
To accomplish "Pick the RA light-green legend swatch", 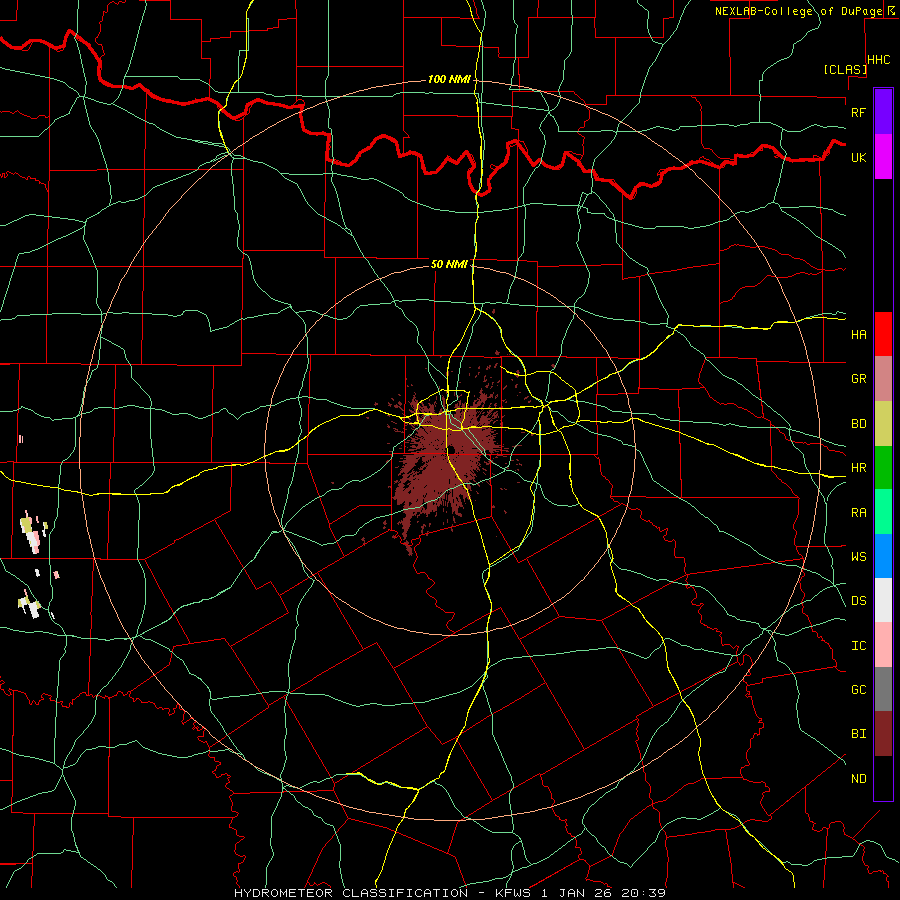I will click(x=883, y=512).
